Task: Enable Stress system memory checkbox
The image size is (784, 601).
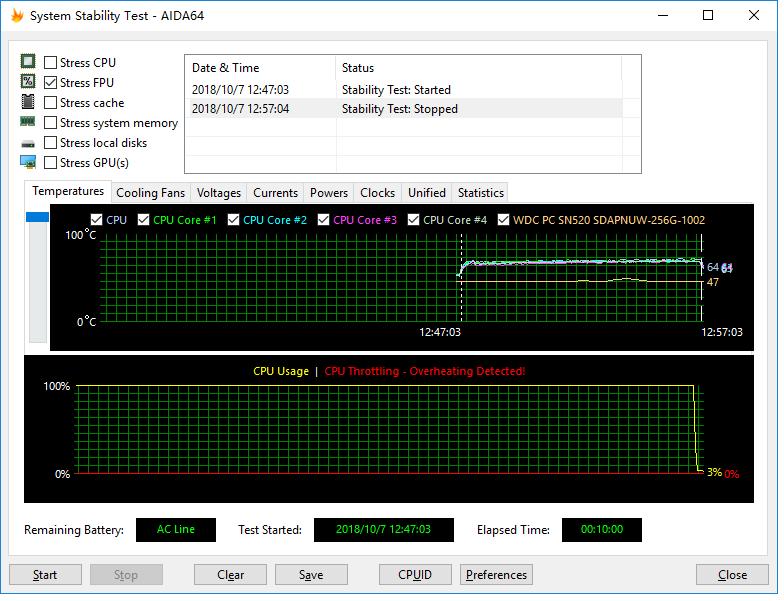Action: [x=51, y=123]
